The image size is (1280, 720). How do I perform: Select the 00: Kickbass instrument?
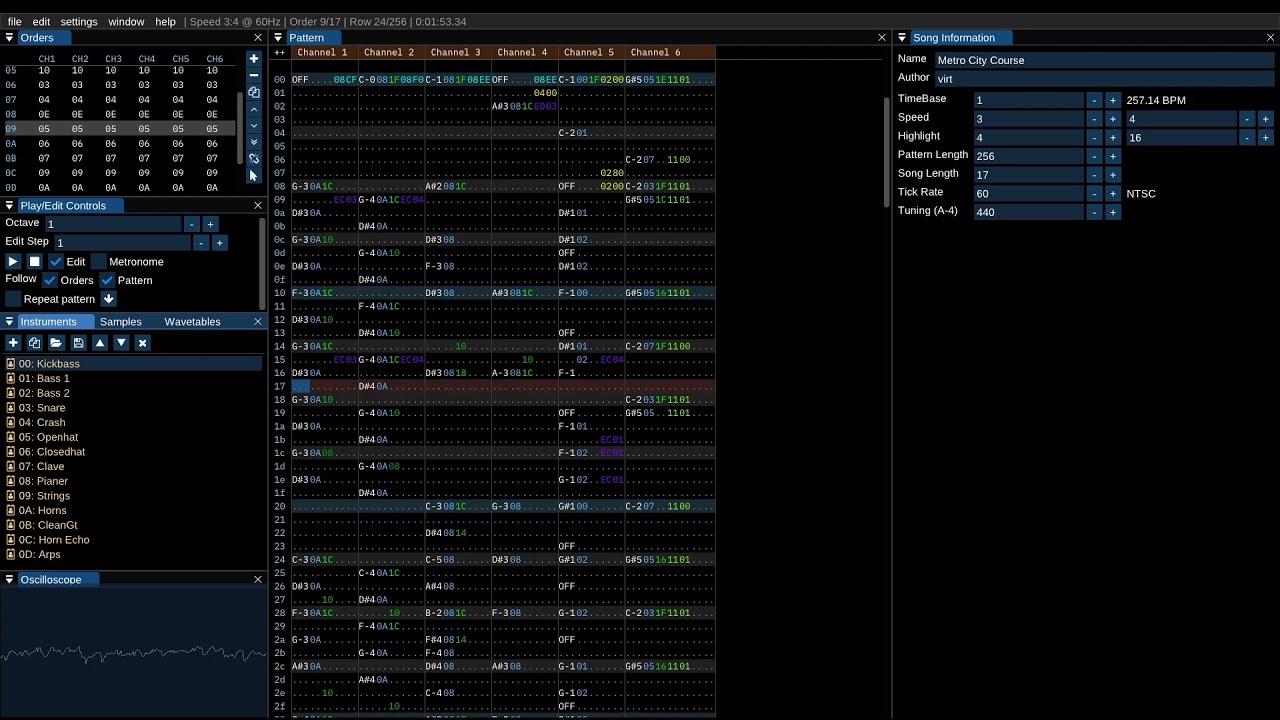[133, 364]
